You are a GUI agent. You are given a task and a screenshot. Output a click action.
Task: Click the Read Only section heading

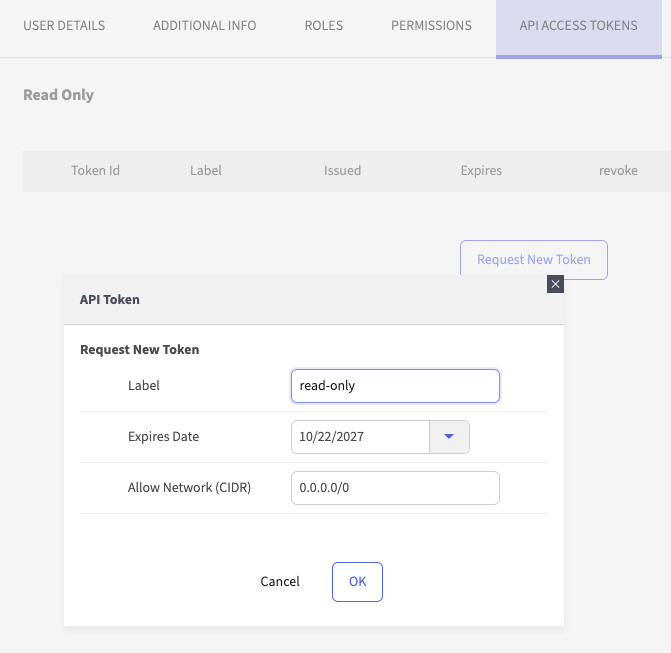tap(58, 95)
